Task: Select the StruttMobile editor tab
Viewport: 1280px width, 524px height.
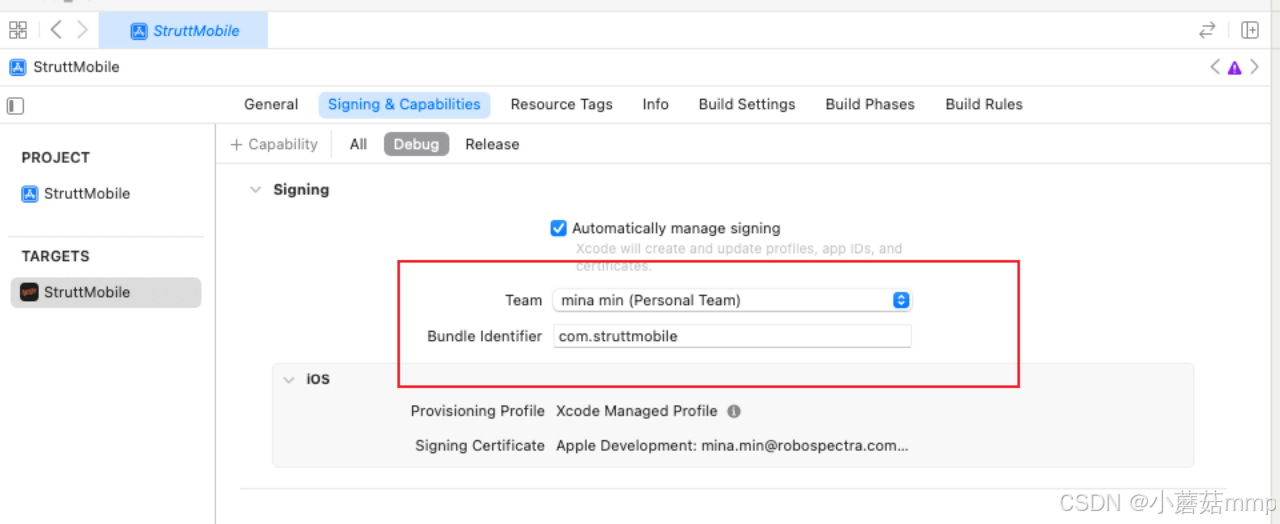Action: pos(184,31)
